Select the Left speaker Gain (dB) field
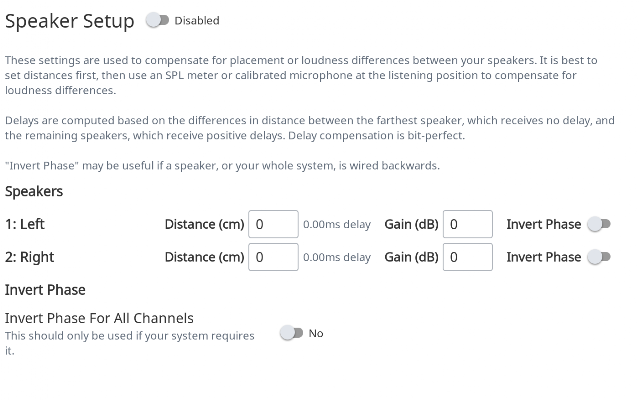Image resolution: width=640 pixels, height=400 pixels. [468, 224]
